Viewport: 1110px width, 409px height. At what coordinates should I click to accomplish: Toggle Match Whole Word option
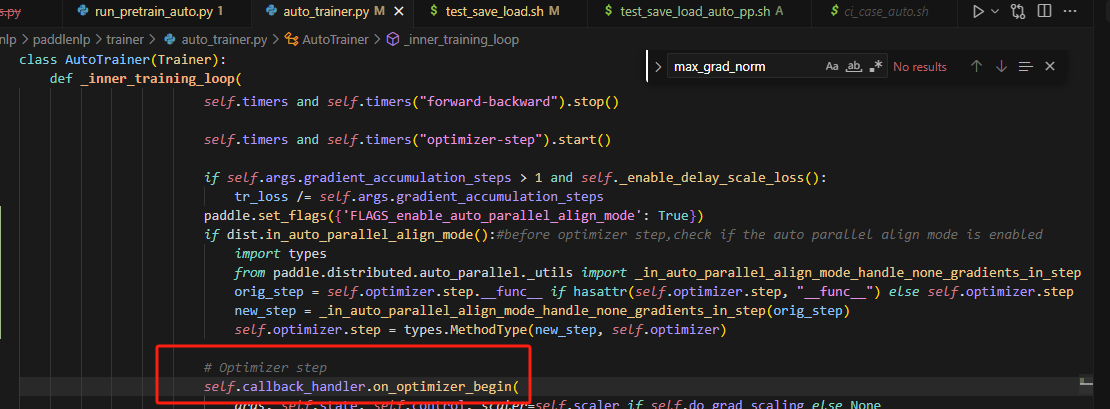point(854,67)
